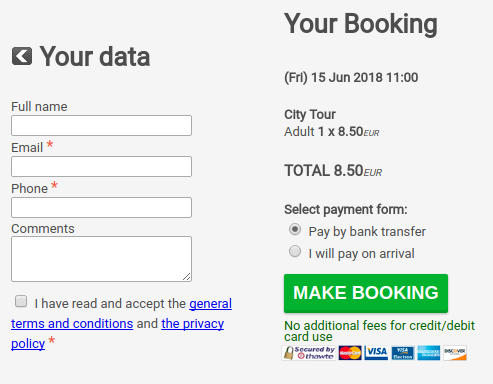This screenshot has width=493, height=384.
Task: Click the TOTAL 8.50 EUR amount
Action: tap(333, 171)
